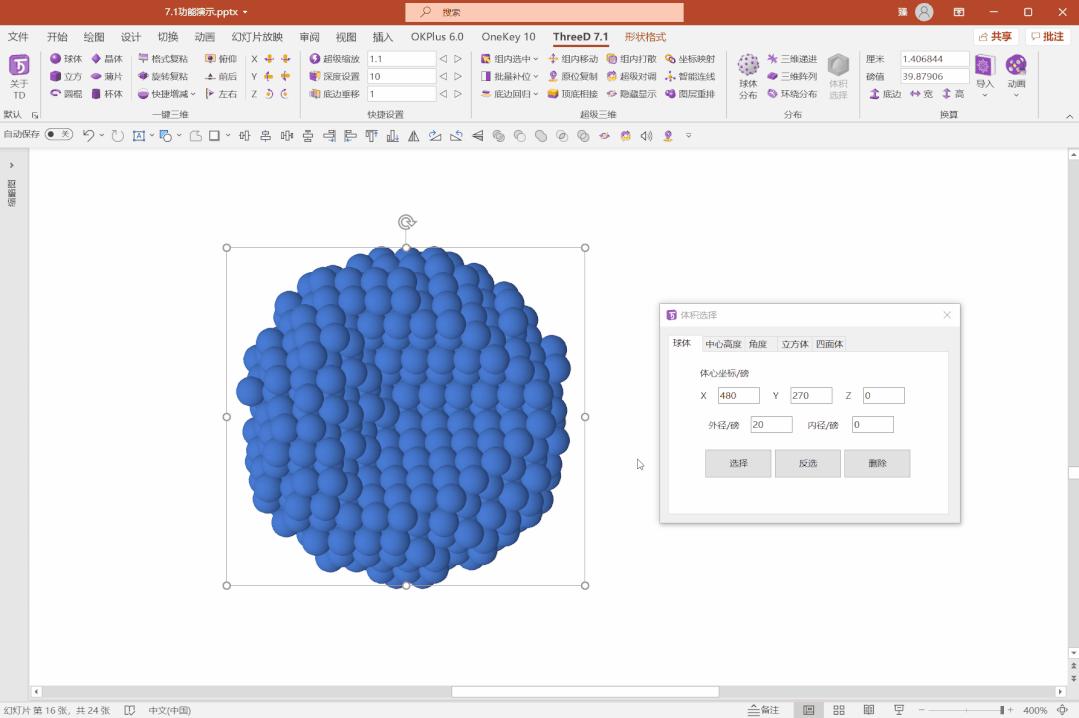The width and height of the screenshot is (1079, 718).
Task: Expand the 快捷增减 dropdown
Action: pos(194,94)
